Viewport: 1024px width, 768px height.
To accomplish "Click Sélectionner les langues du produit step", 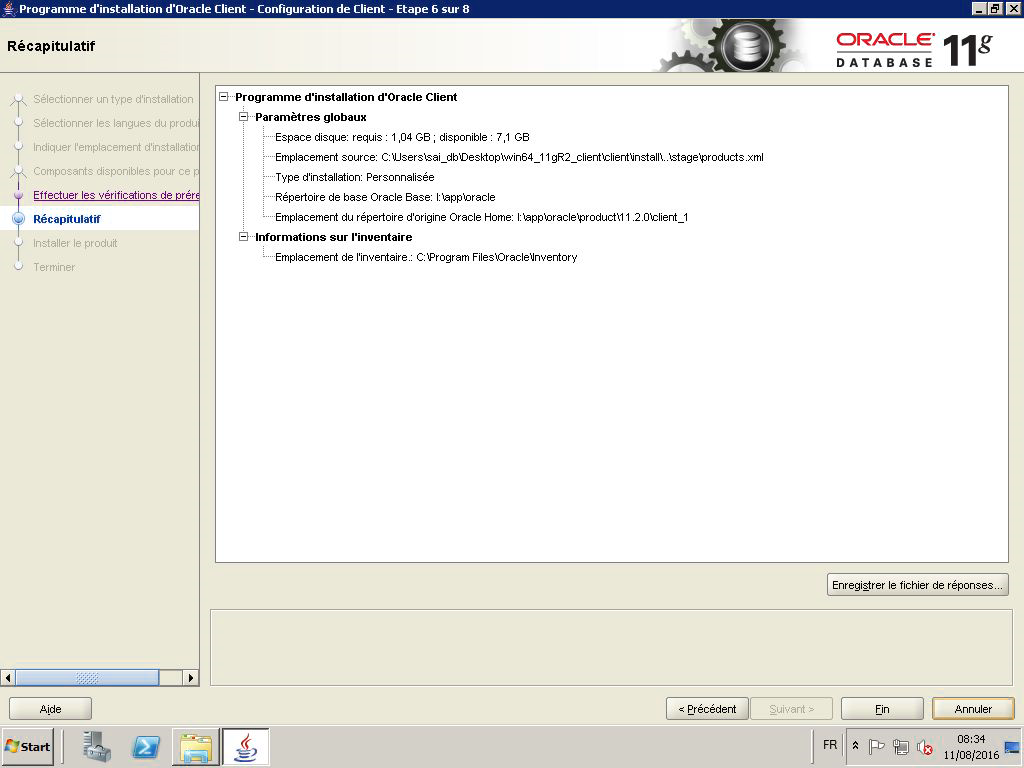I will 116,123.
